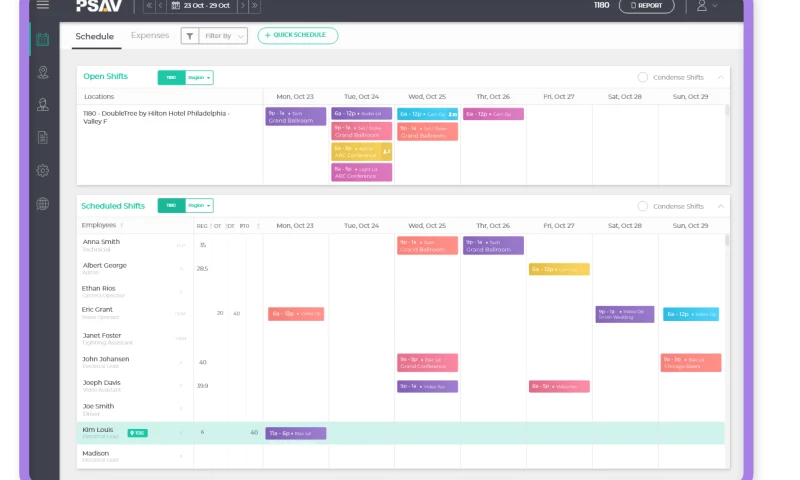Click the Quick Schedule button
The image size is (800, 480).
(297, 36)
